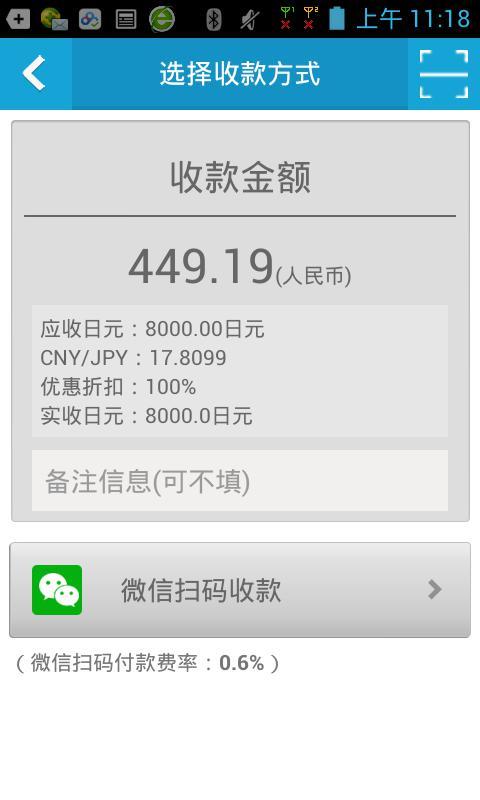480x800 pixels.
Task: Go back using the left arrow
Action: 35,73
